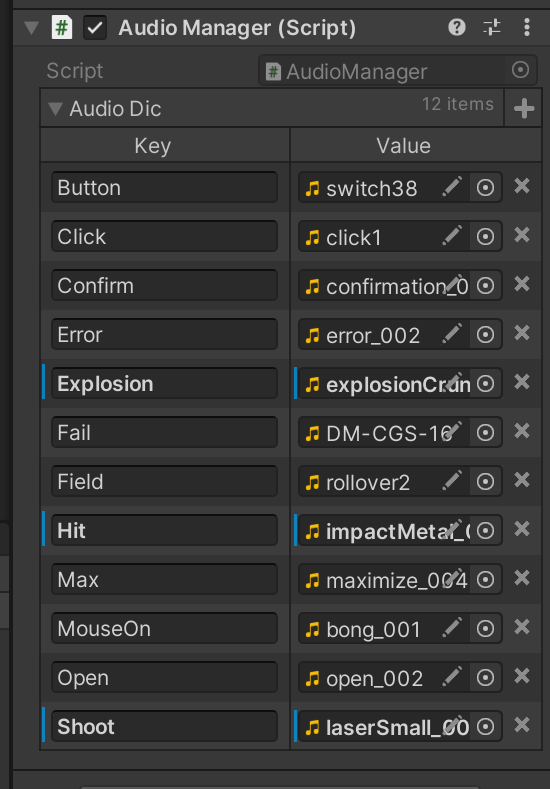
Task: Remove the Fail entry with its X
Action: 522,431
